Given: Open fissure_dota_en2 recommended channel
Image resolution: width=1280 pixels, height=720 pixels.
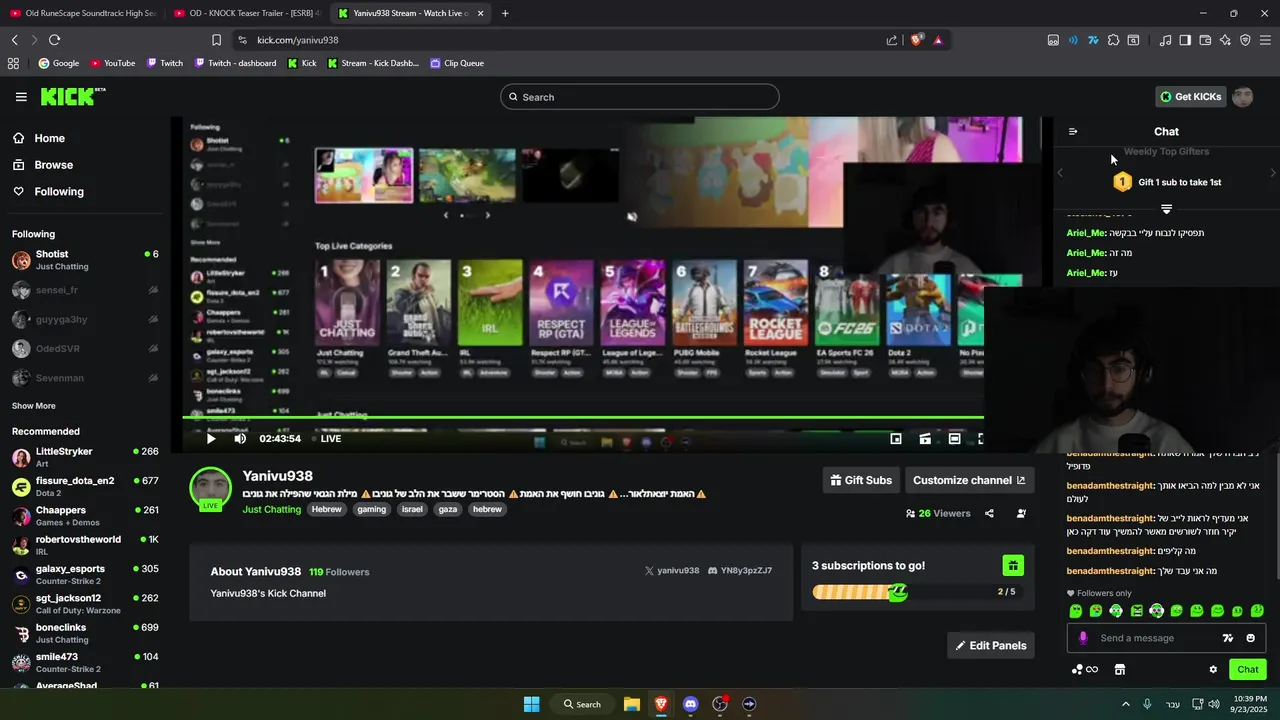Looking at the screenshot, I should 85,486.
